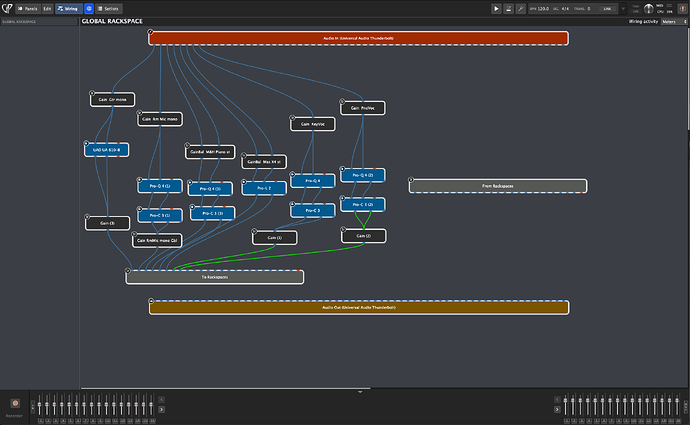Toggle the Ableton Link button
Screen dimensions: 690x425
click(607, 8)
